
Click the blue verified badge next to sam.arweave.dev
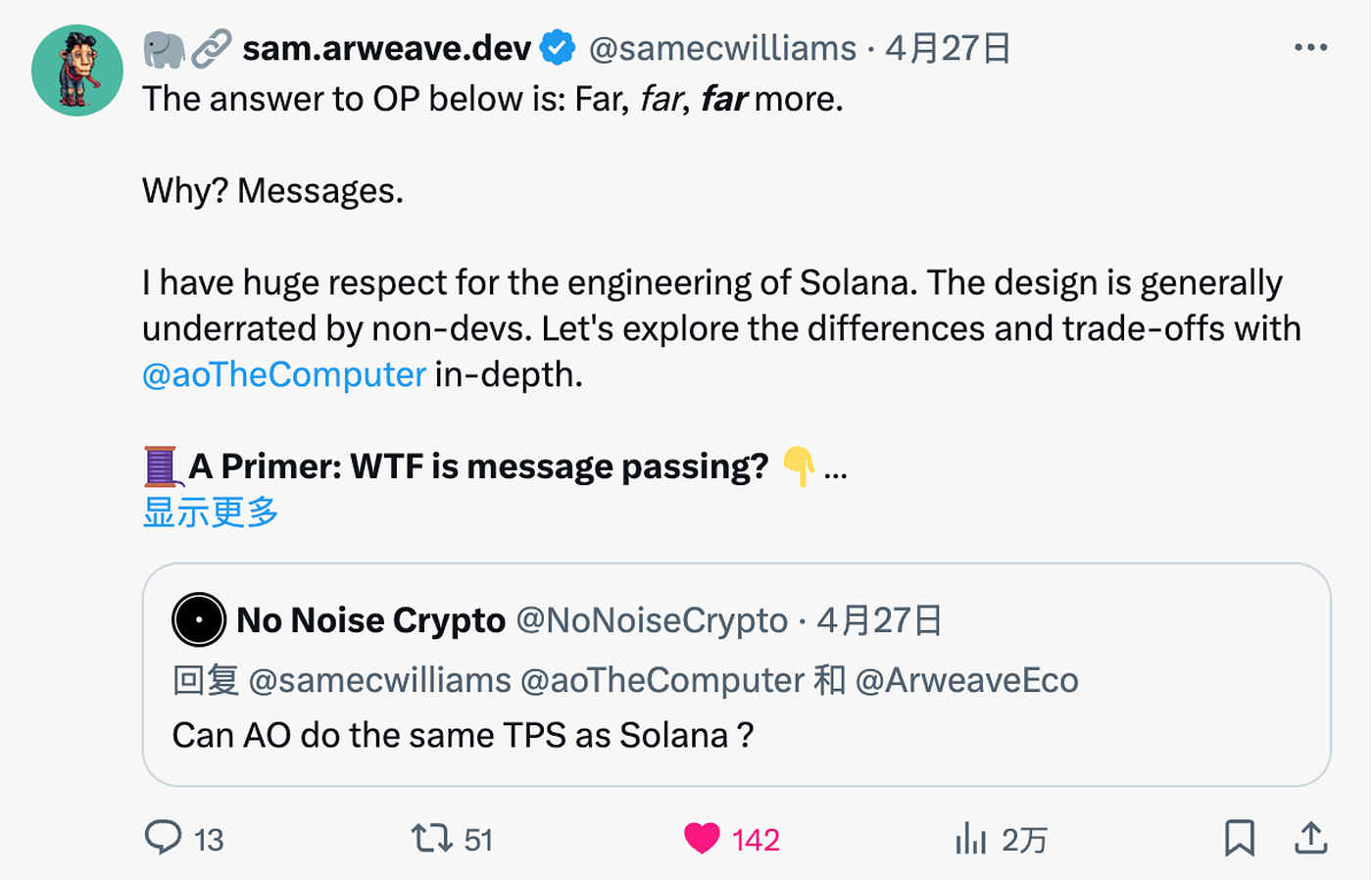555,47
